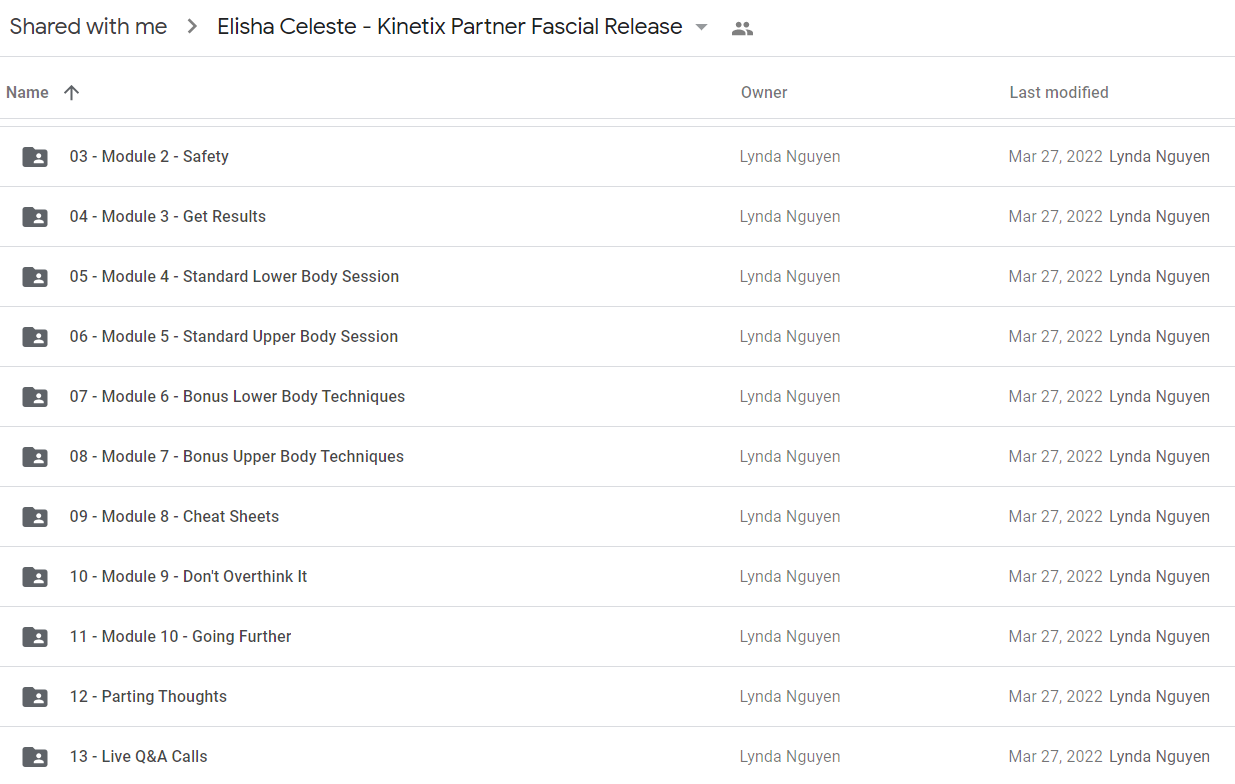Viewport: 1235px width, 784px height.
Task: Click the breadcrumb chevron after Shared with me
Action: click(x=192, y=27)
